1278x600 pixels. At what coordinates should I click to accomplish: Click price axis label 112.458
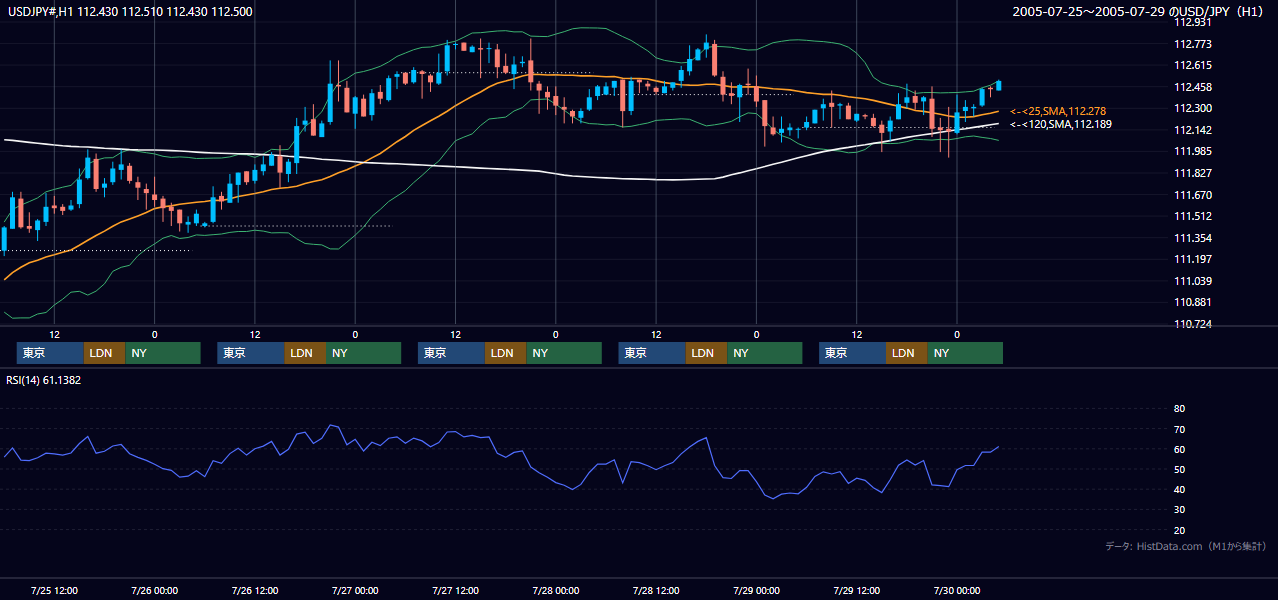[1192, 87]
